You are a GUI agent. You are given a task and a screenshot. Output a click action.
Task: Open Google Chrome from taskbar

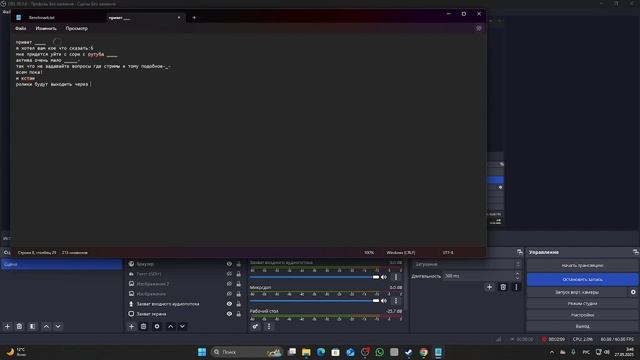[424, 352]
